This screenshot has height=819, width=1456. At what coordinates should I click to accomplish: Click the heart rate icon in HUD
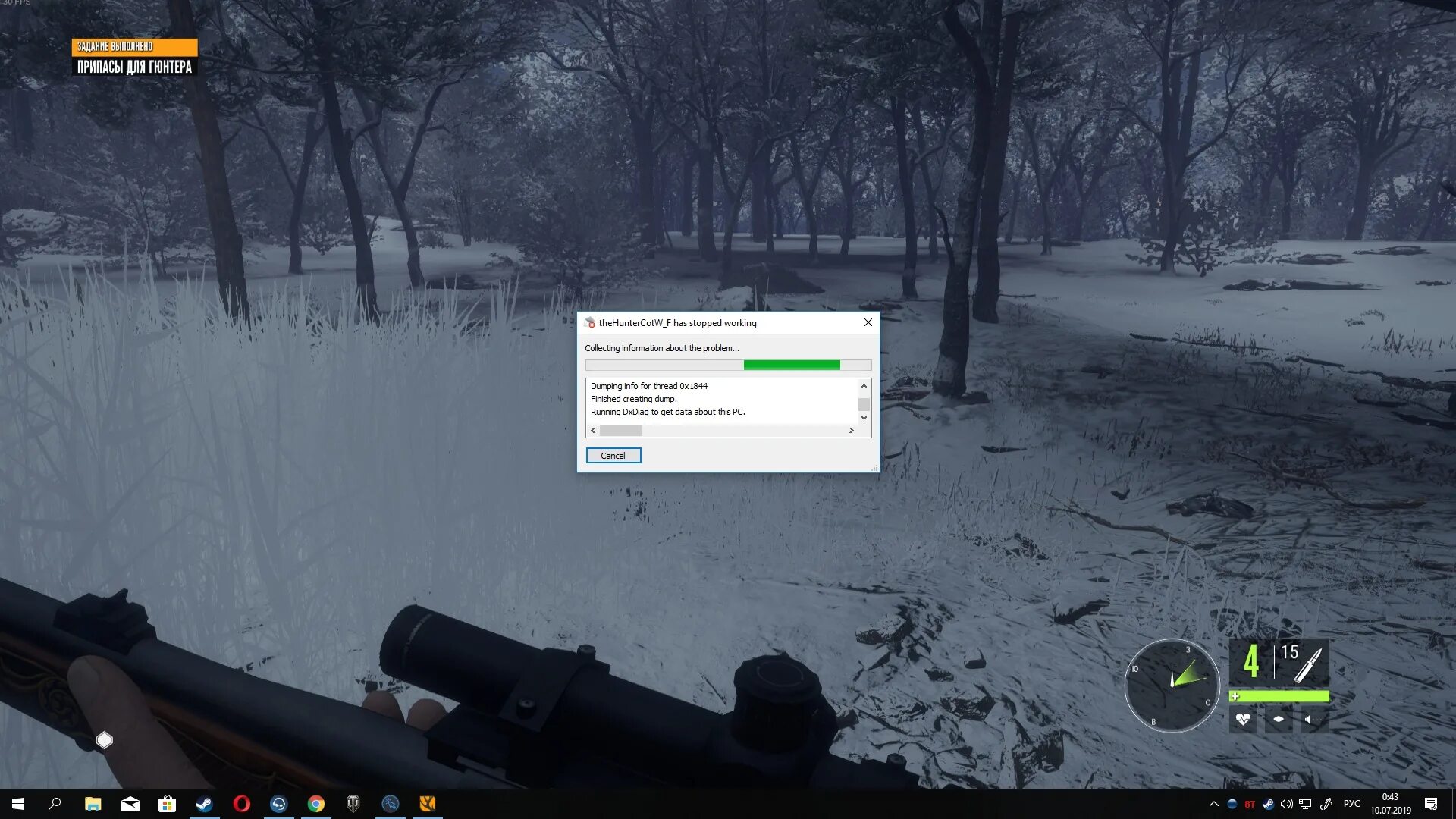1242,720
